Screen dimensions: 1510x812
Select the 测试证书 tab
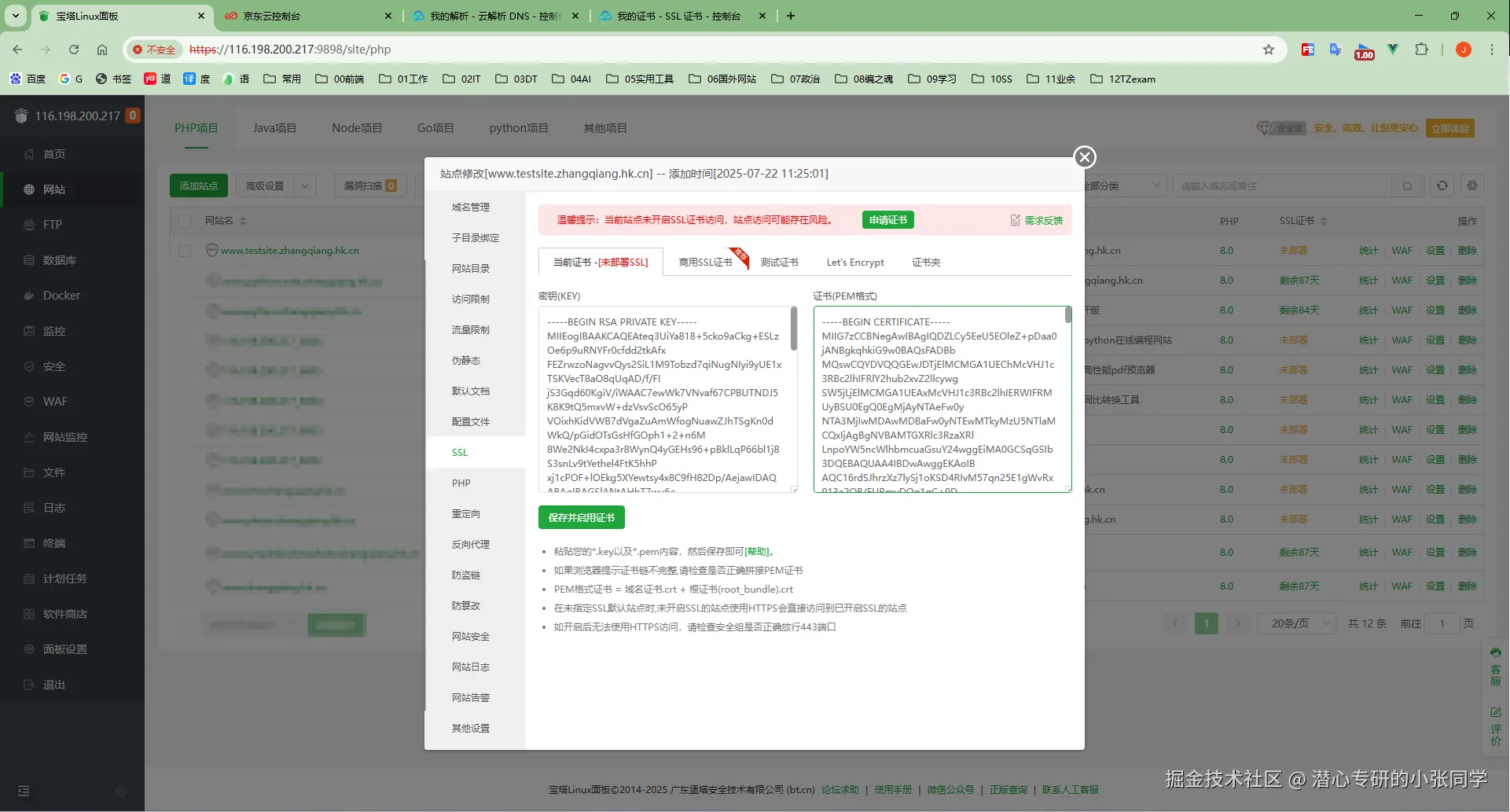780,263
